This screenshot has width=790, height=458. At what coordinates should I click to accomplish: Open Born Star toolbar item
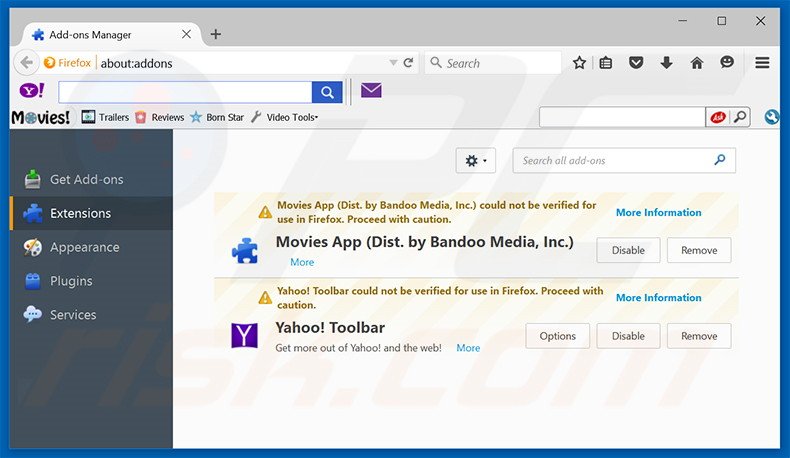pyautogui.click(x=217, y=117)
